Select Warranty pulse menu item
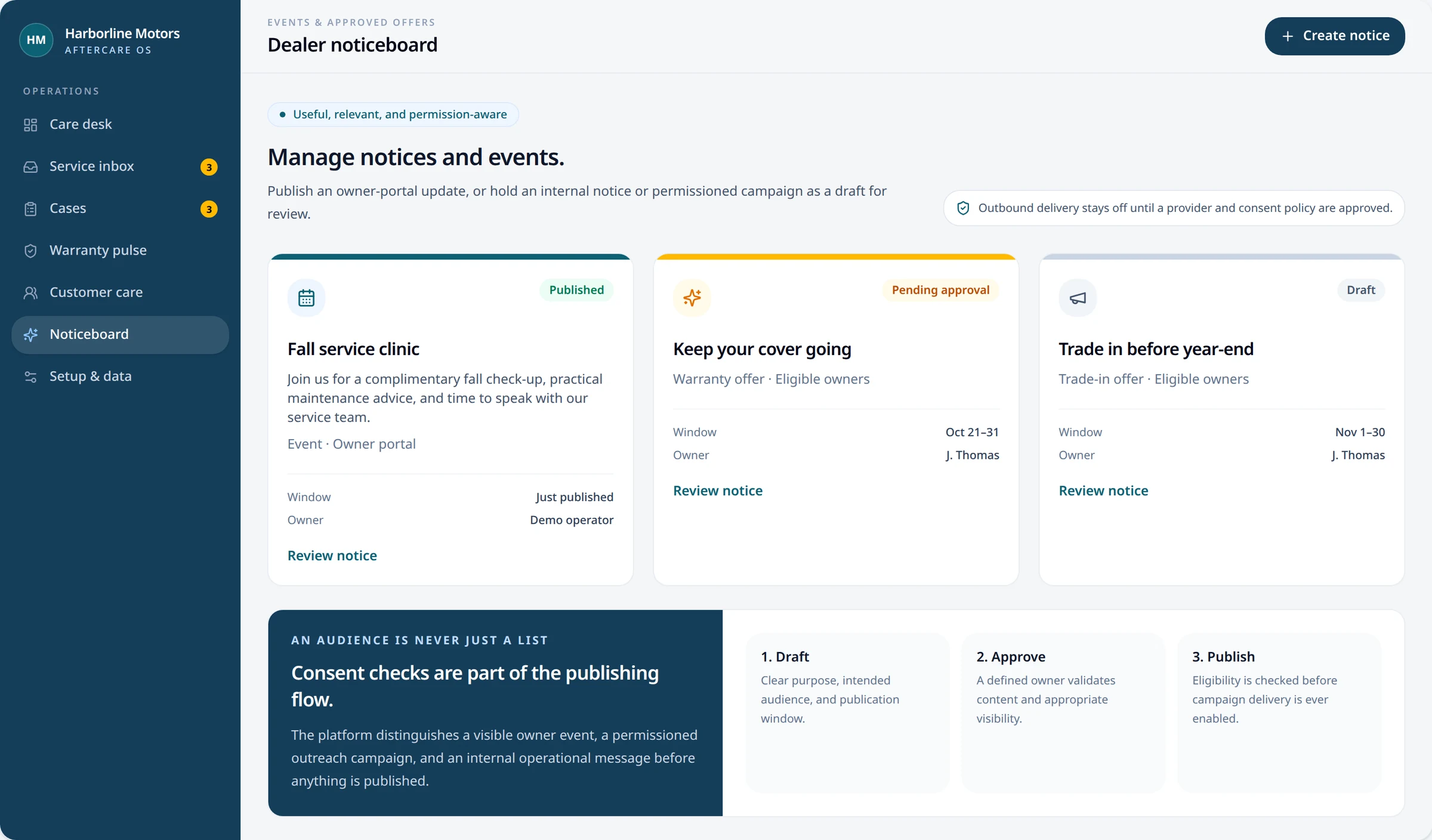Image resolution: width=1432 pixels, height=840 pixels. (120, 251)
